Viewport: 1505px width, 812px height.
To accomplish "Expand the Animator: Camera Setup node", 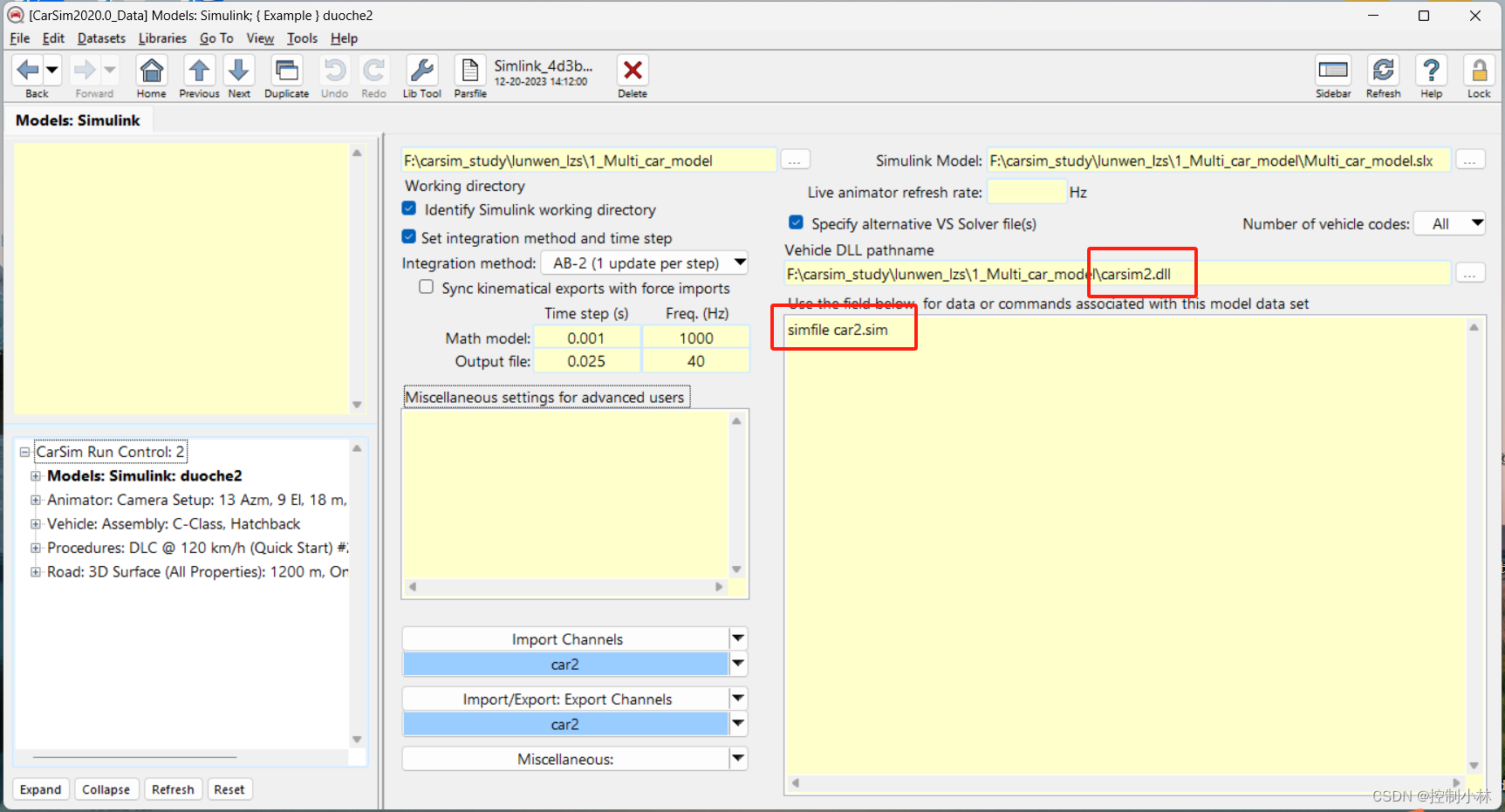I will (36, 500).
